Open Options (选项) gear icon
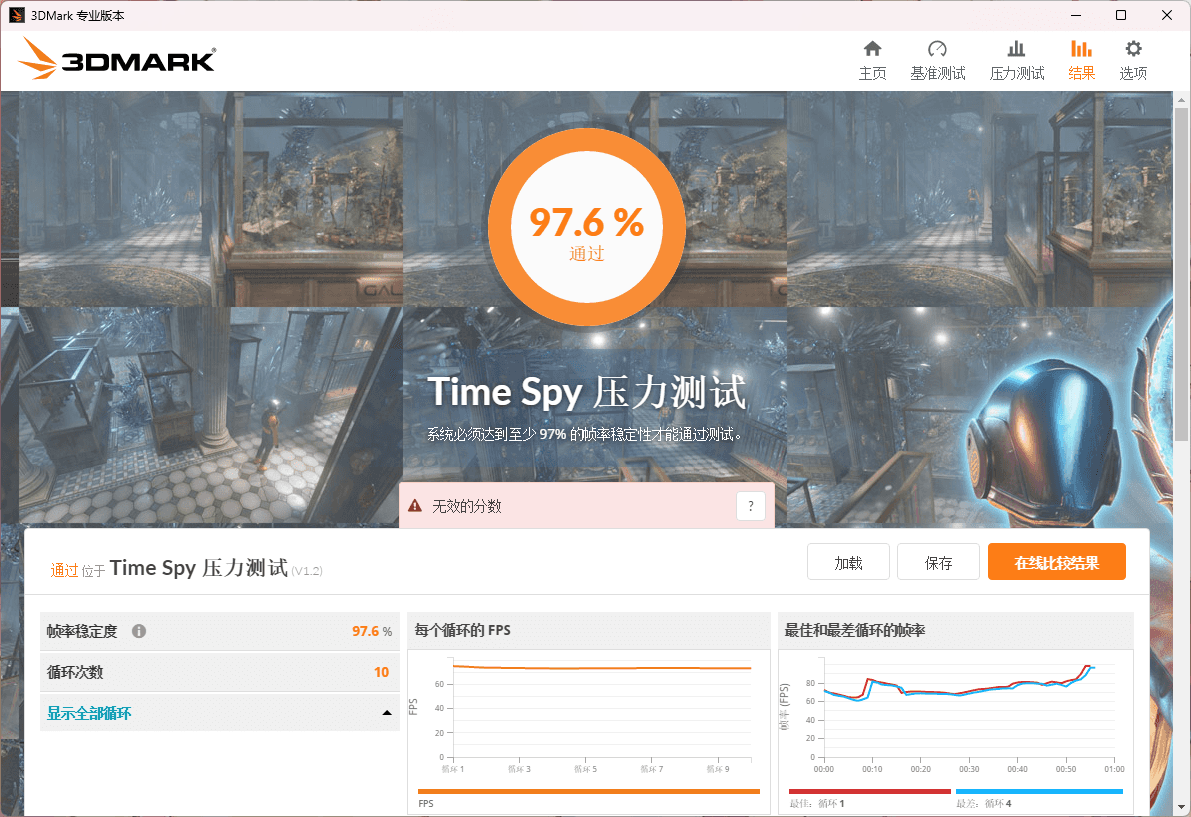Viewport: 1191px width, 817px height. click(1133, 50)
